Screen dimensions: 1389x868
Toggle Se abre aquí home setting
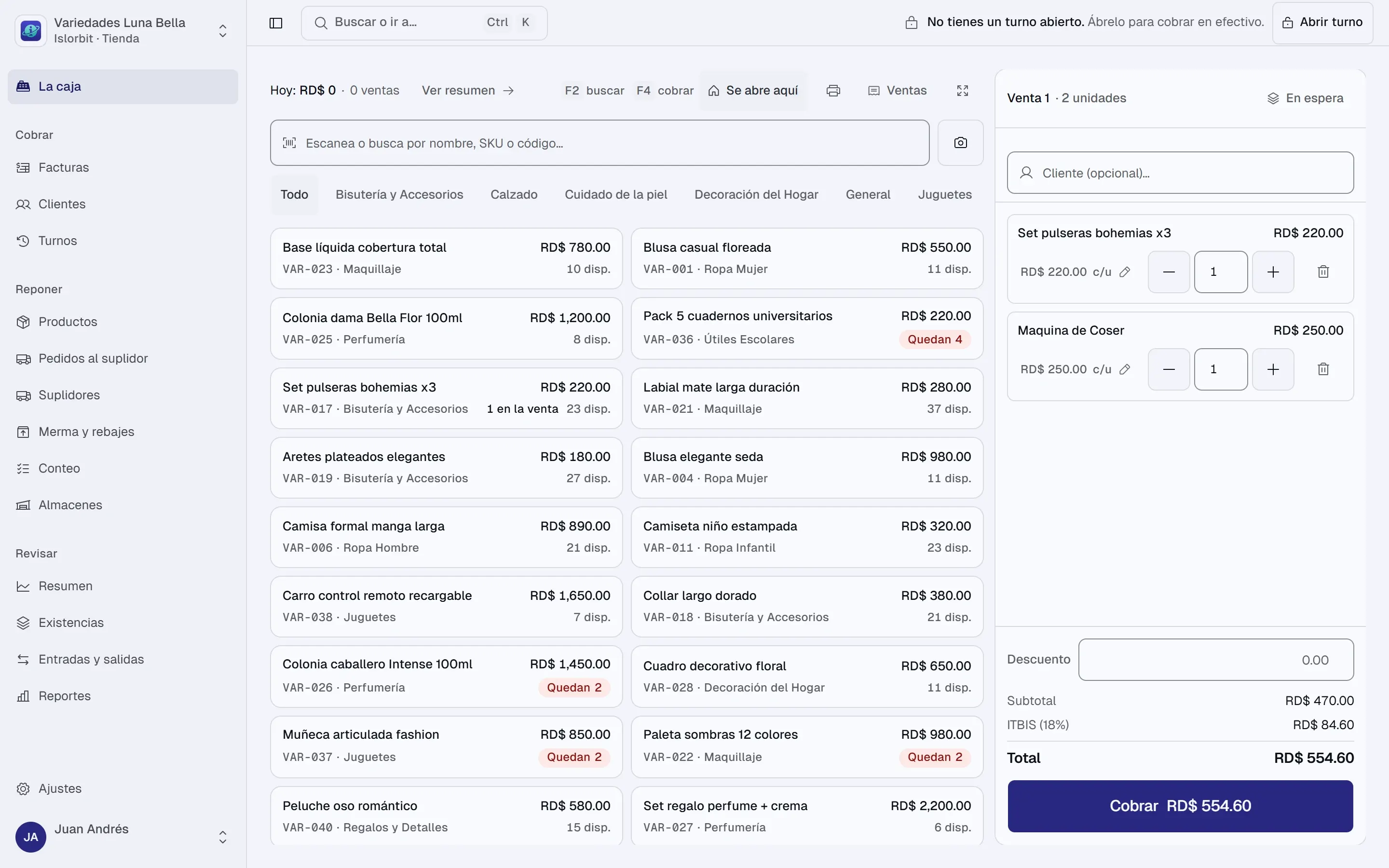[x=753, y=91]
